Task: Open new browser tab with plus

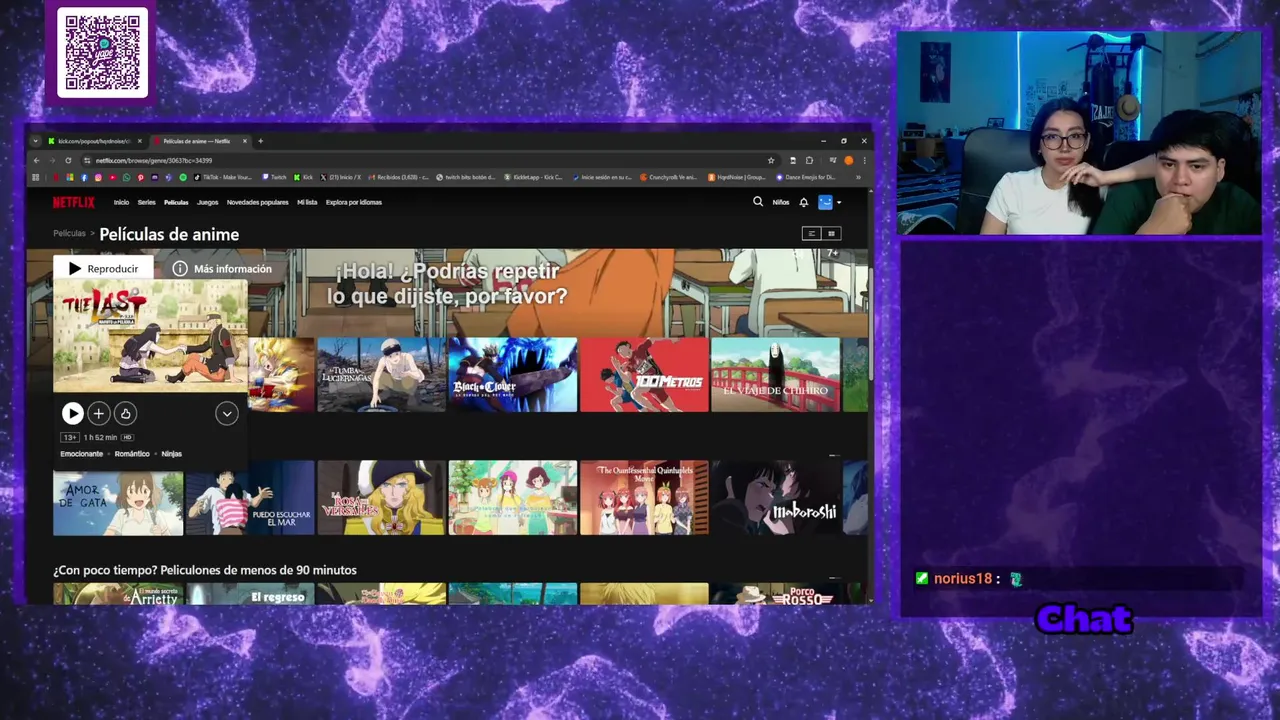Action: pos(260,141)
